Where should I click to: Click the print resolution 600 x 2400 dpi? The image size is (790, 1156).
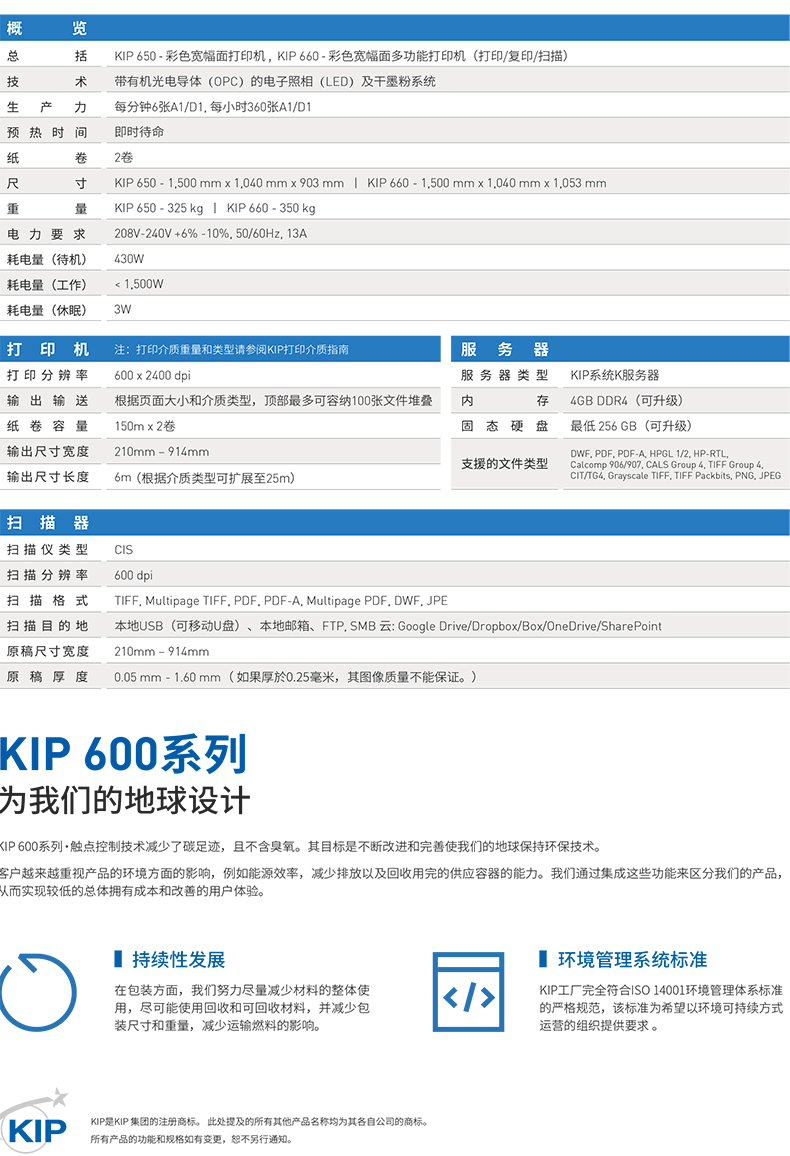pyautogui.click(x=153, y=375)
